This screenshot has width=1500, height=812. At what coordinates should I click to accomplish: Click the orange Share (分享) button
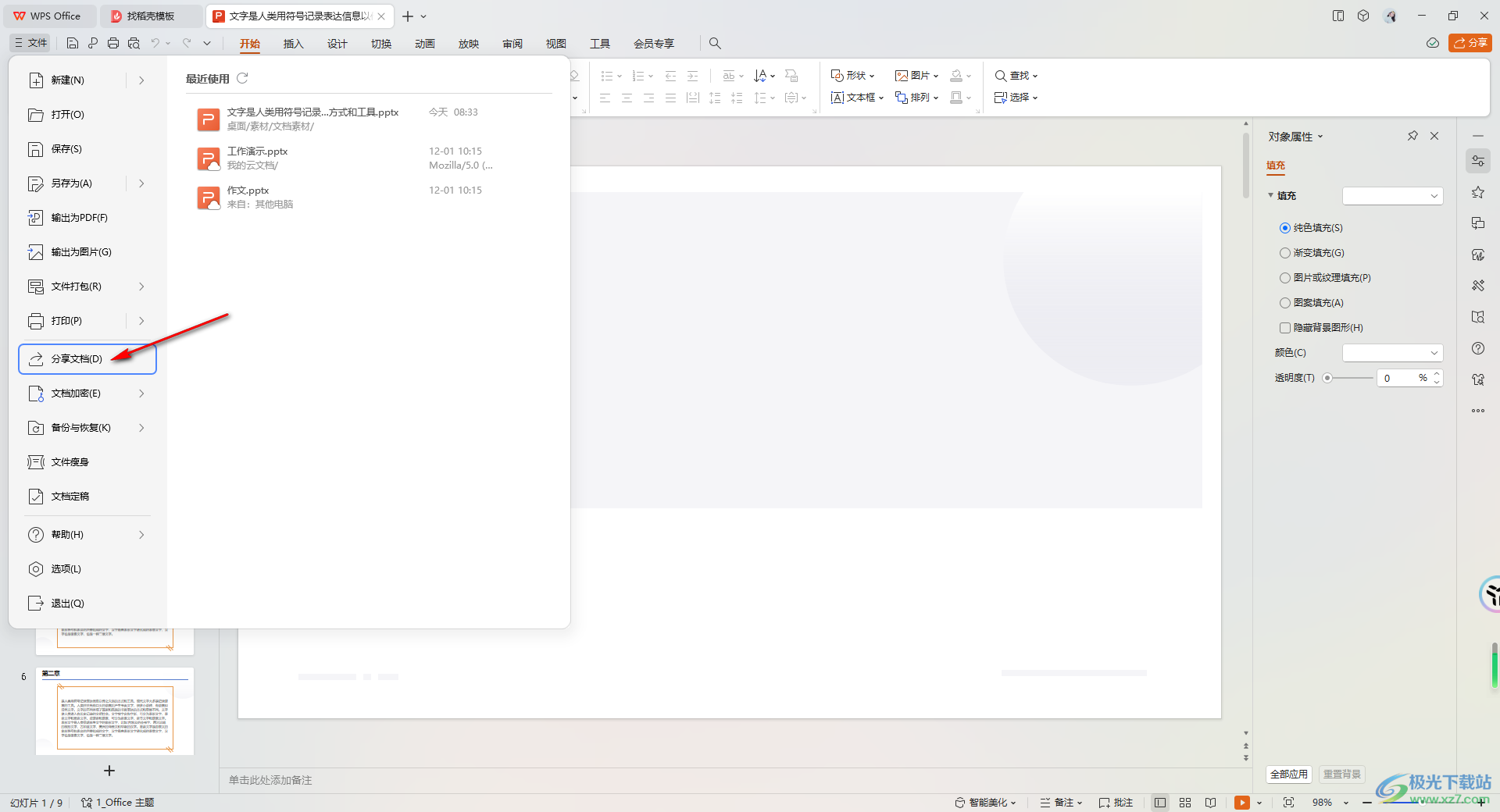(1470, 43)
